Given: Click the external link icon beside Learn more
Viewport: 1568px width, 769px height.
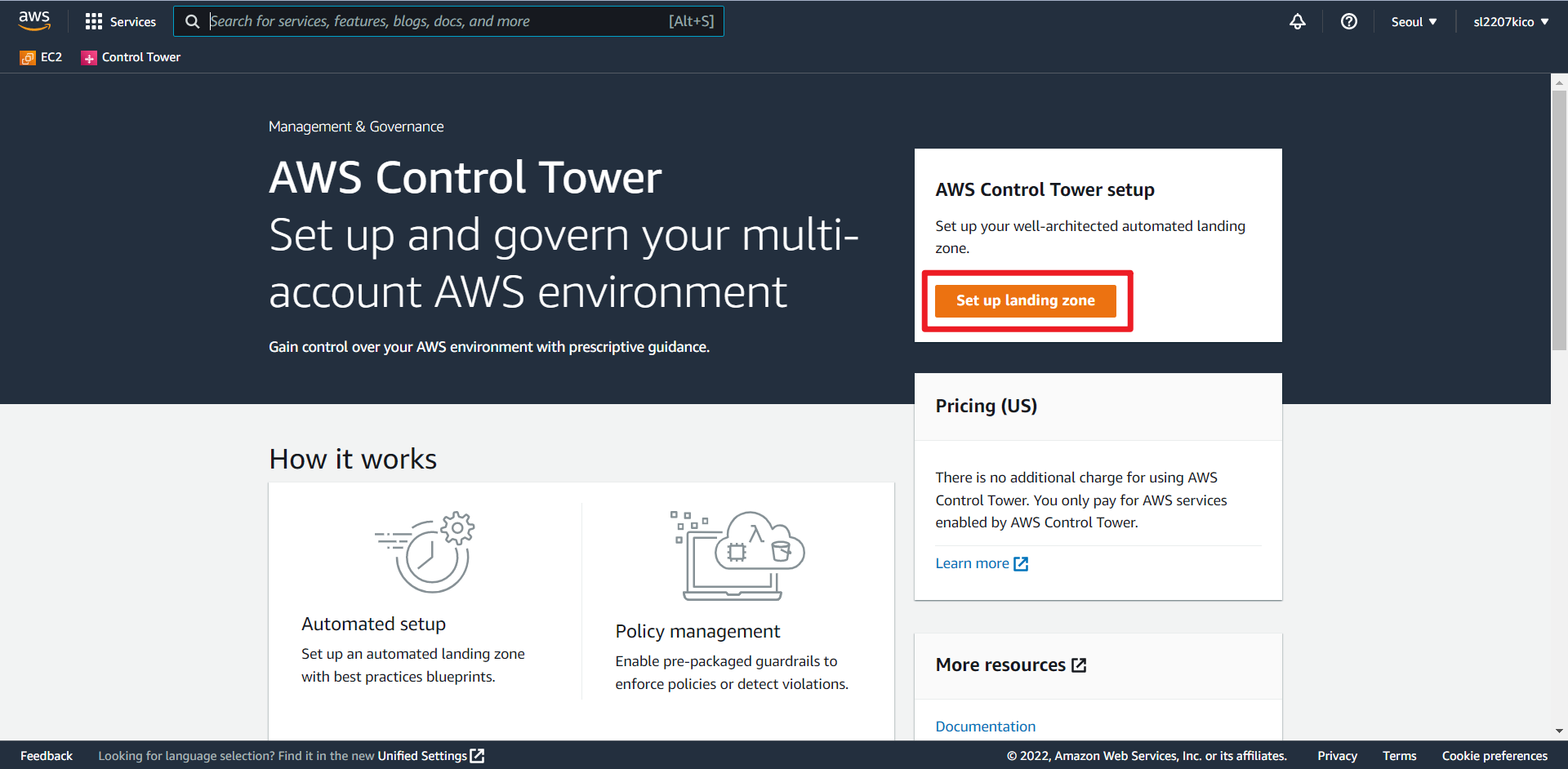Looking at the screenshot, I should [x=1021, y=562].
